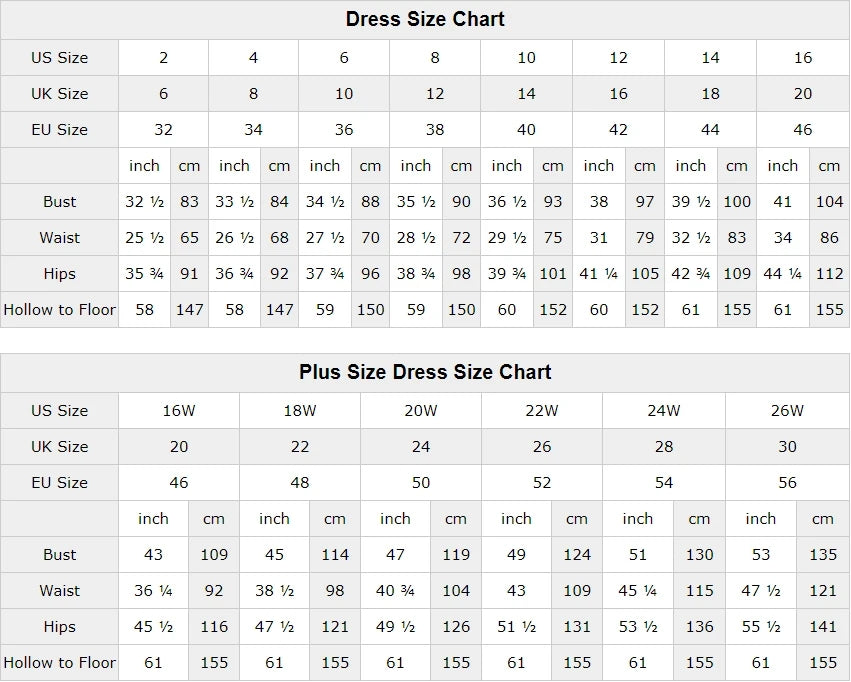
Task: Select the US Size 8 header cell
Action: click(x=435, y=58)
